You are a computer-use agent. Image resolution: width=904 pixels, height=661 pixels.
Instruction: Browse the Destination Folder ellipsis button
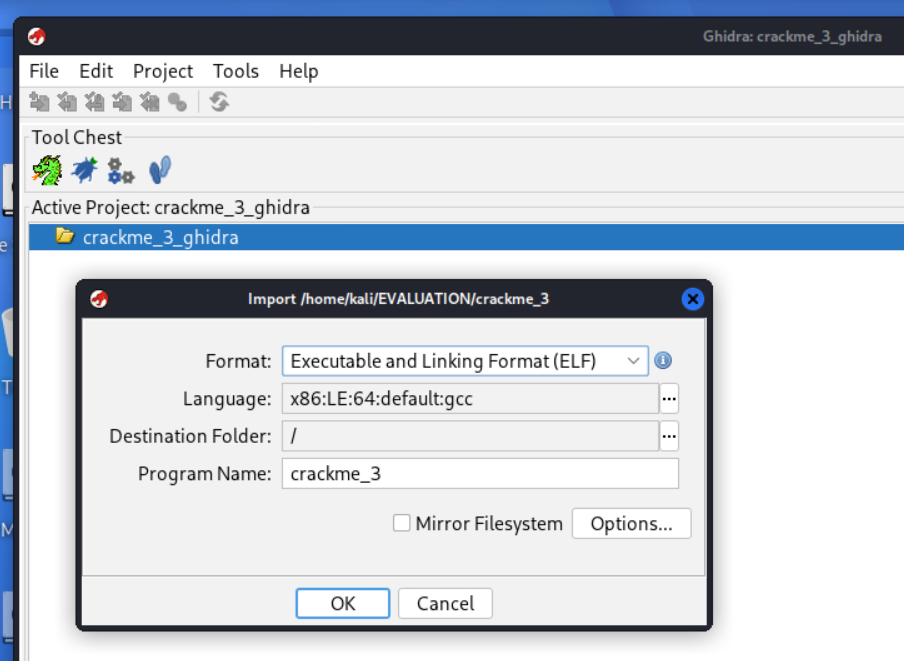tap(669, 436)
